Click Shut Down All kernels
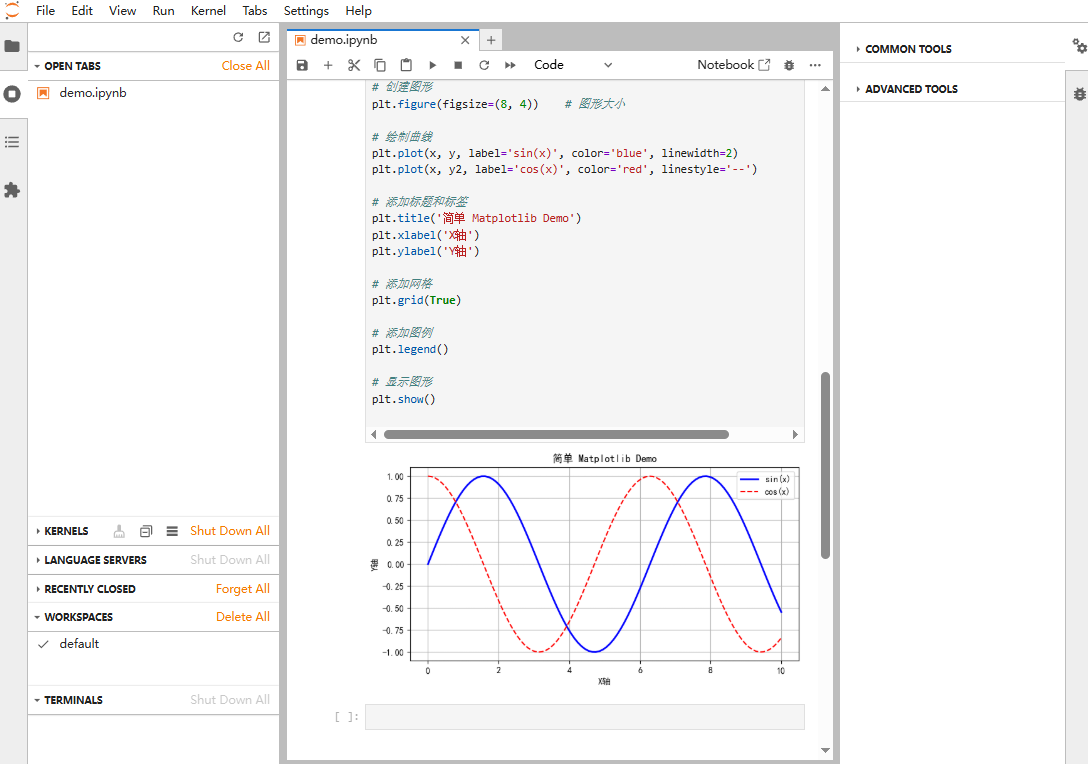The height and width of the screenshot is (764, 1088). (230, 531)
